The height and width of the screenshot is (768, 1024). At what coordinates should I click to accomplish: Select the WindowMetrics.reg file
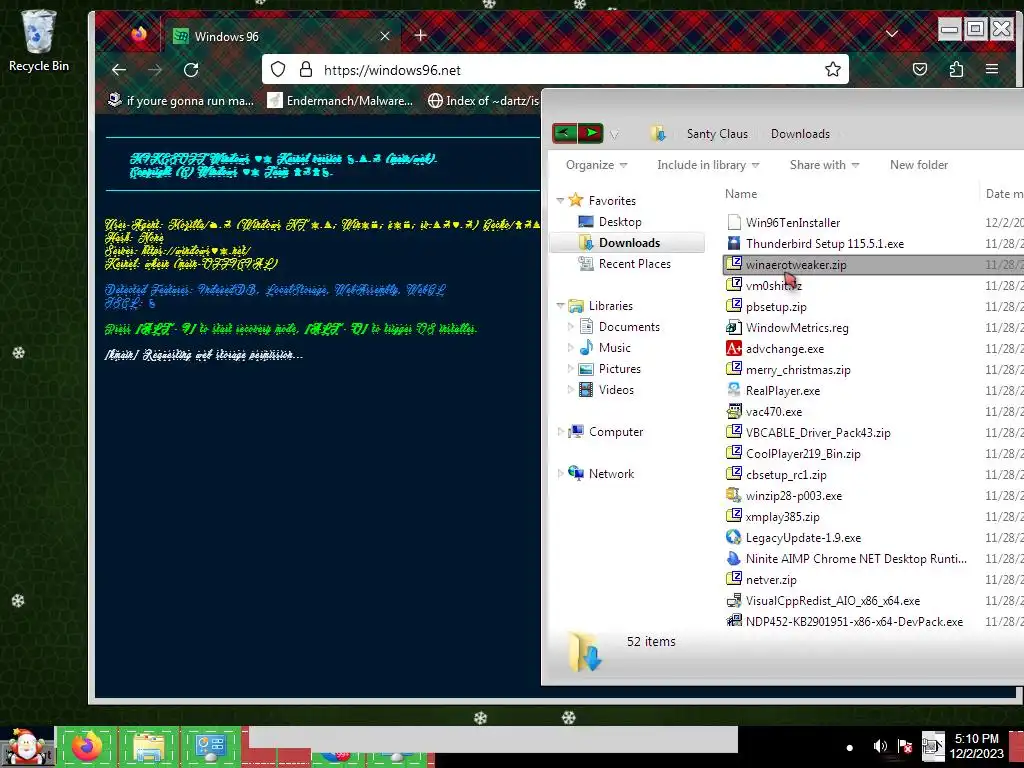pyautogui.click(x=797, y=328)
